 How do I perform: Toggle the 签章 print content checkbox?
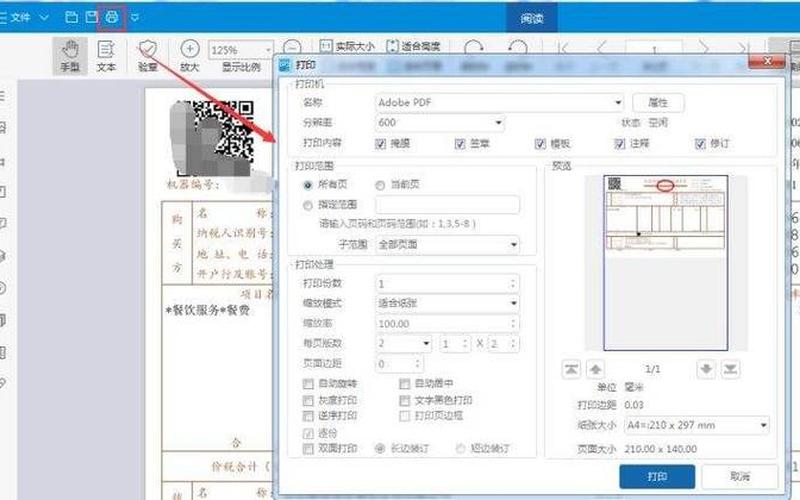click(x=460, y=144)
